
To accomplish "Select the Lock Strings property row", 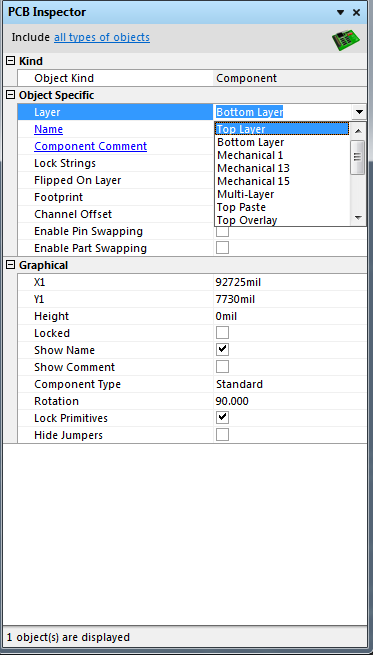I will (x=115, y=163).
